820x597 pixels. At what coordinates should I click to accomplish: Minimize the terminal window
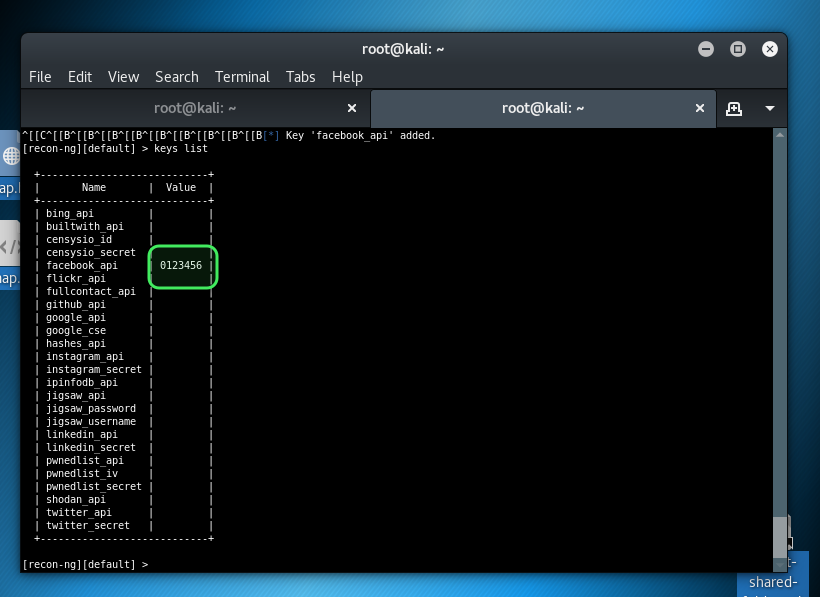coord(708,48)
